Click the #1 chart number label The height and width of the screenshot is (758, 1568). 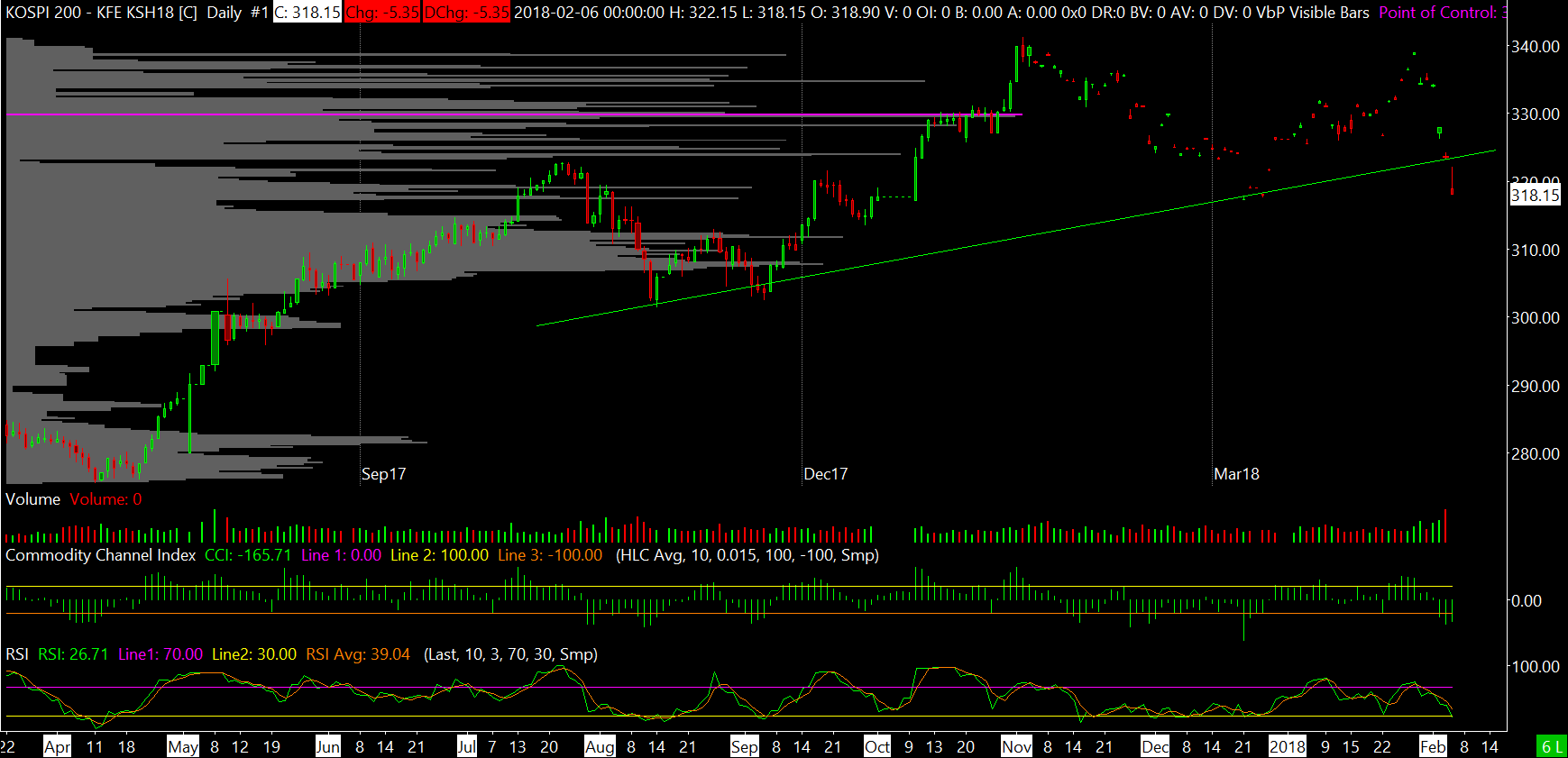(x=260, y=13)
